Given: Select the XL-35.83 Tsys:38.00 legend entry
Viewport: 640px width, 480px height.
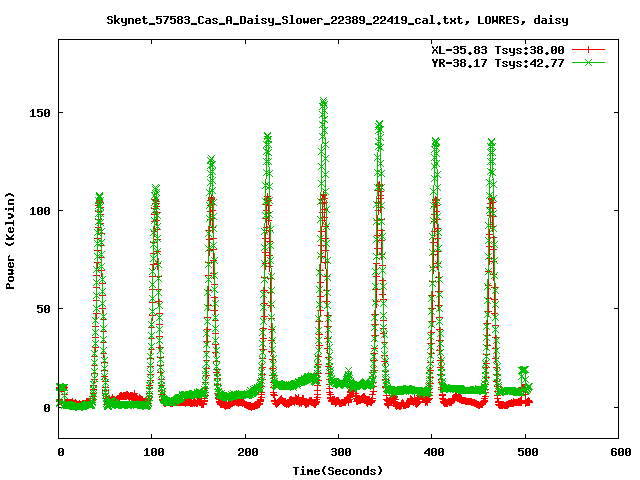Looking at the screenshot, I should tap(498, 50).
